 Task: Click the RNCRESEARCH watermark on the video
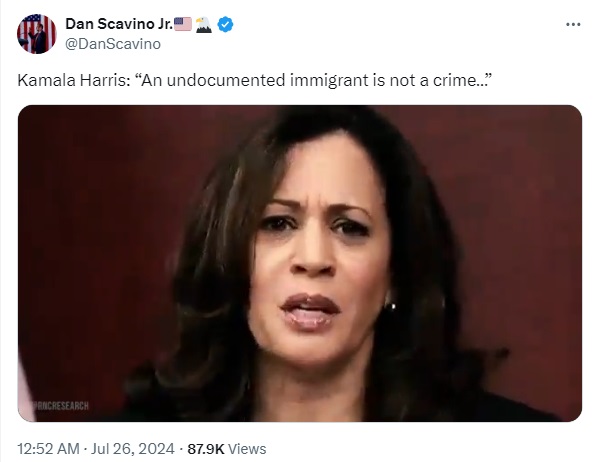(x=61, y=405)
